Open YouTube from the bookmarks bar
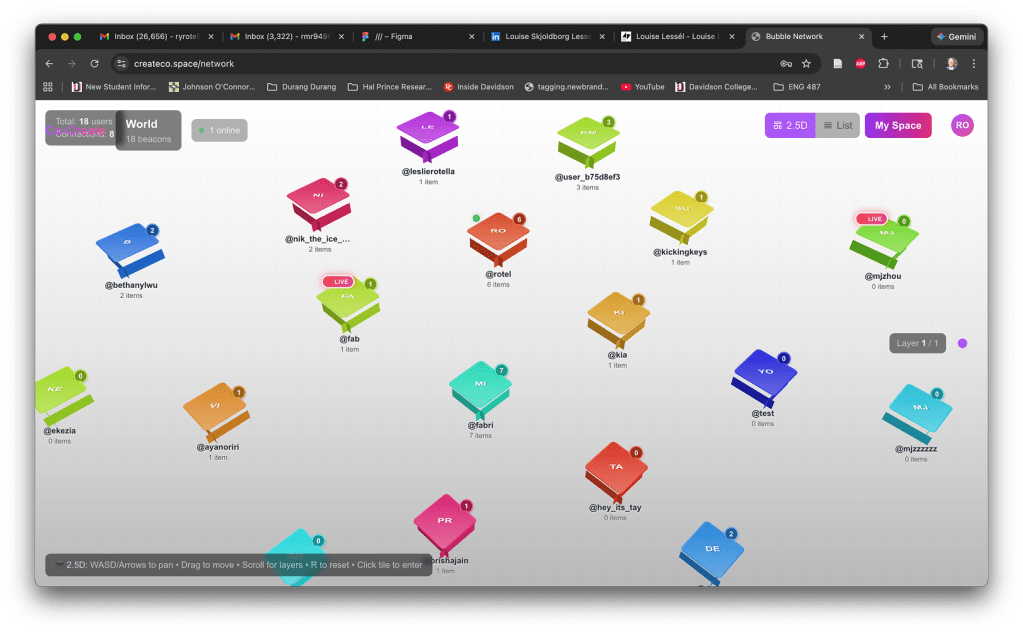 [642, 87]
